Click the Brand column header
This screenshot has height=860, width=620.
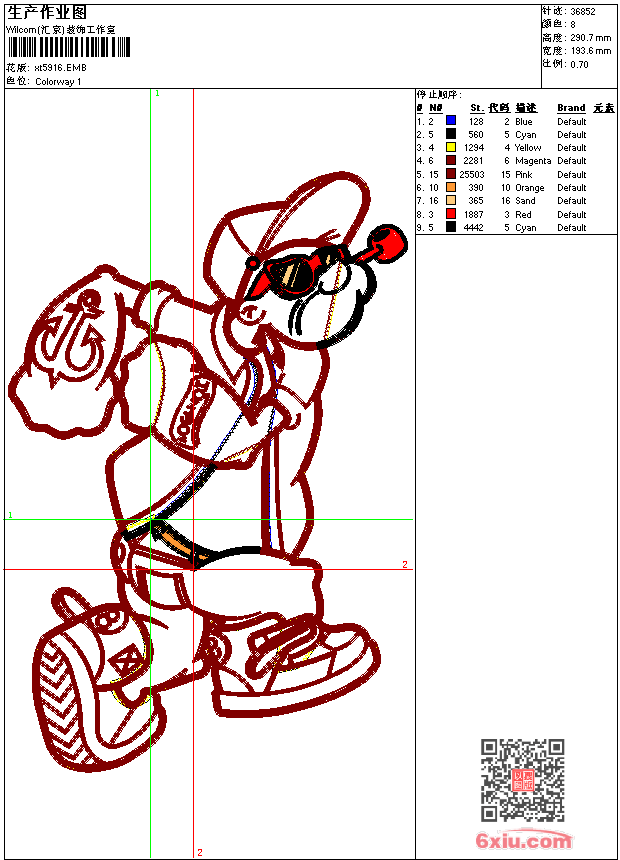point(571,108)
